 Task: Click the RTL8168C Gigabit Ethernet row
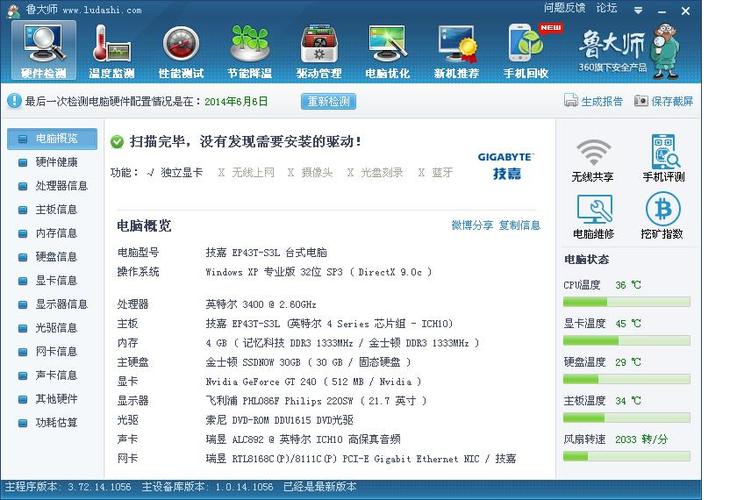[x=317, y=459]
